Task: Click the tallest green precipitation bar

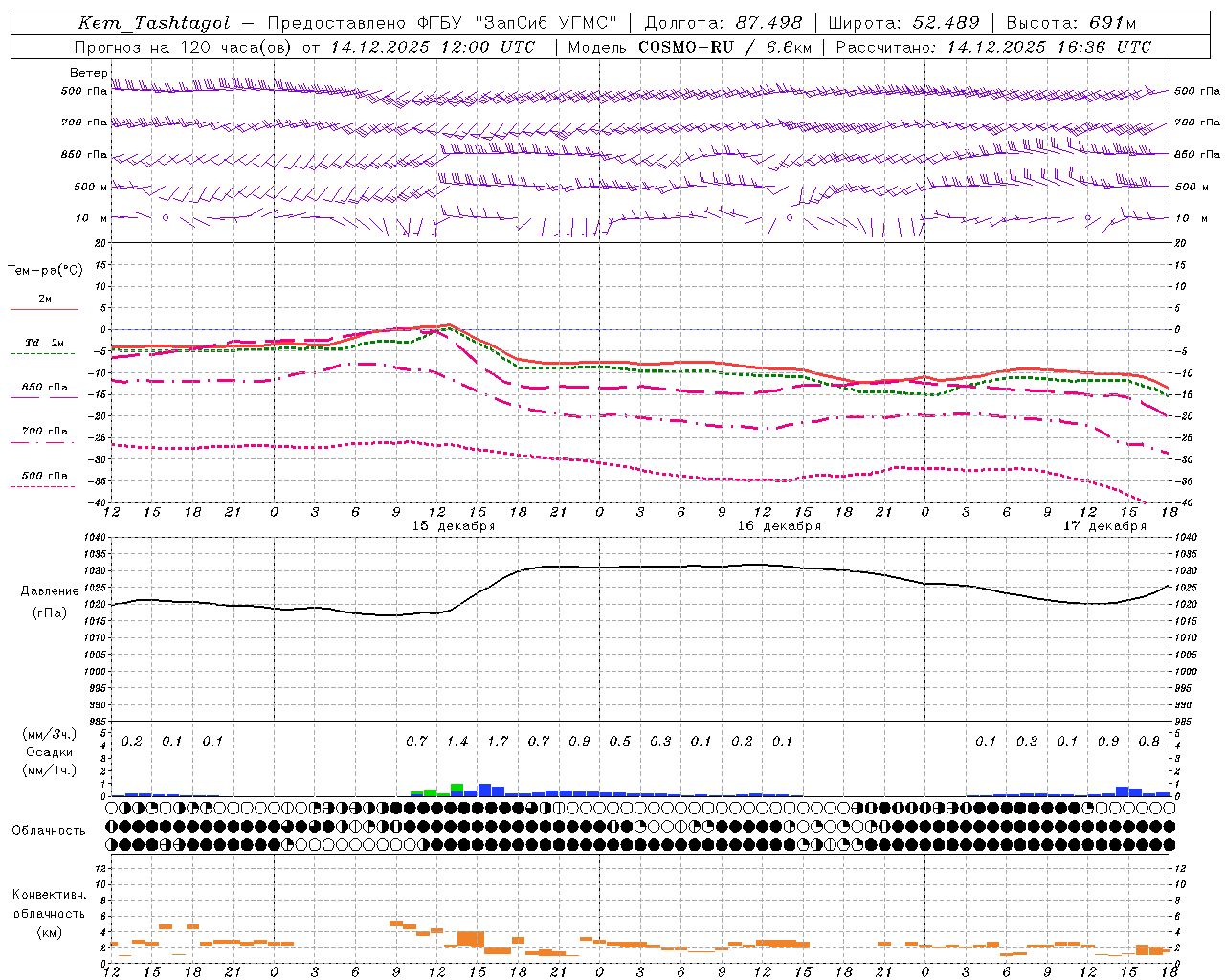Action: 457,788
